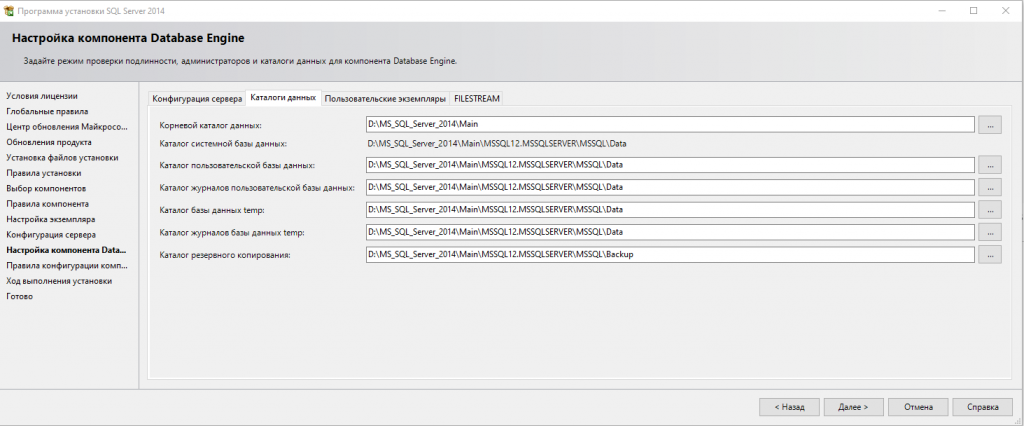This screenshot has height=426, width=1024.
Task: Maximize the setup window
Action: 974,10
